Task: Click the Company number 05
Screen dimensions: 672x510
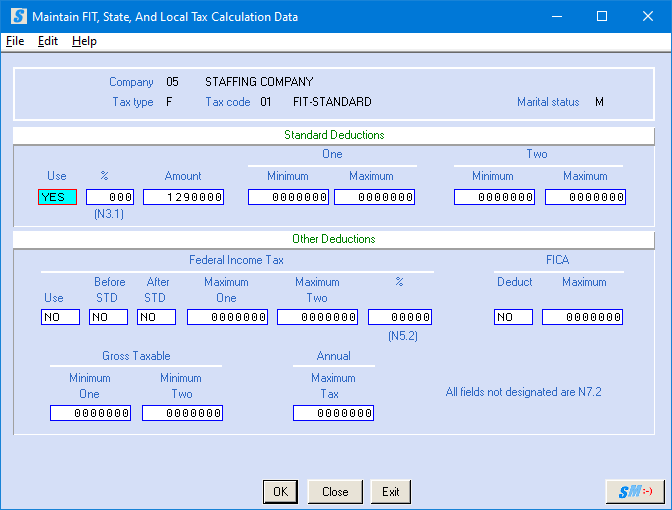Action: pos(172,82)
